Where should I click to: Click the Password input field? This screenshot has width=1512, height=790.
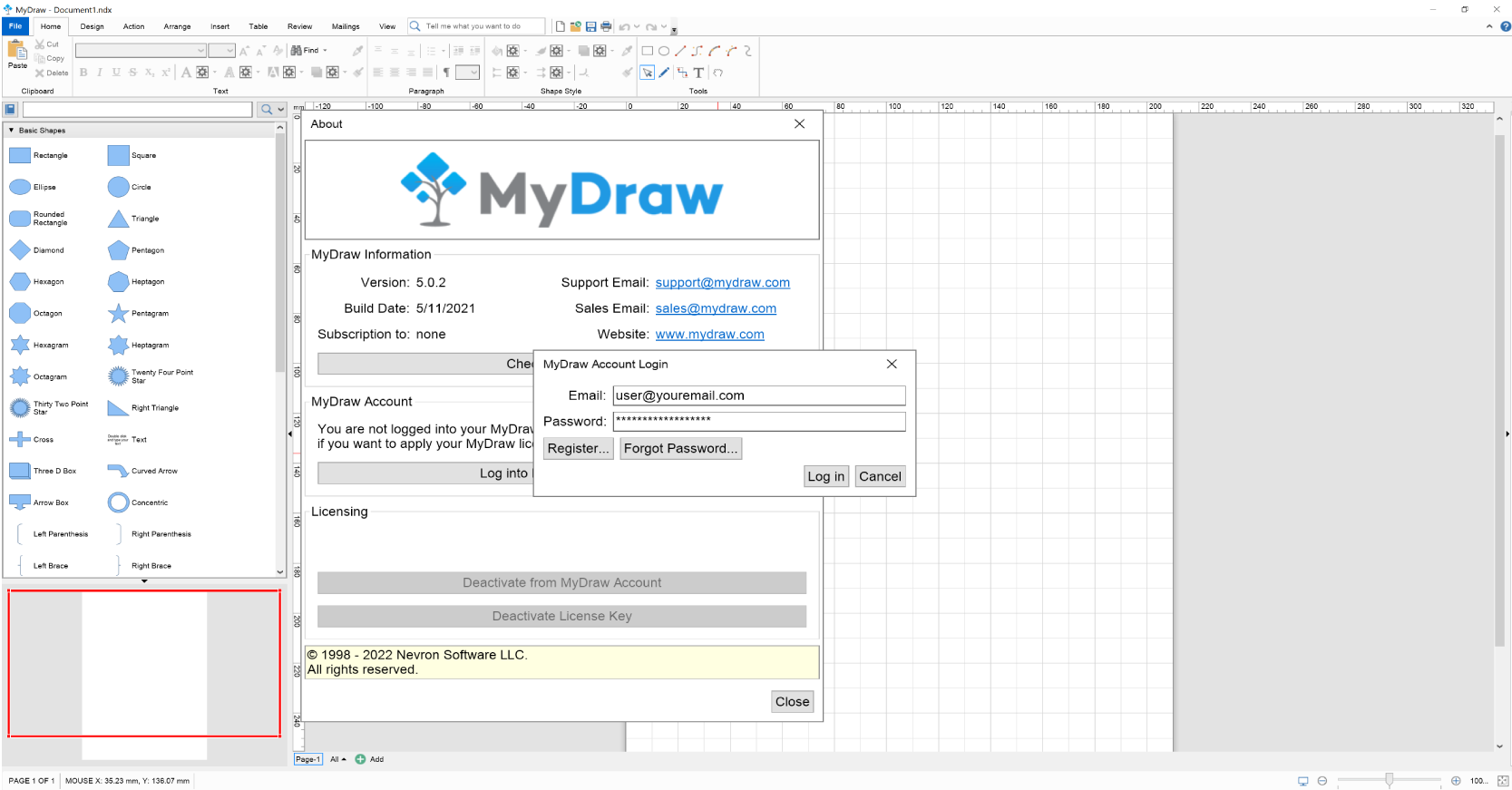(759, 421)
